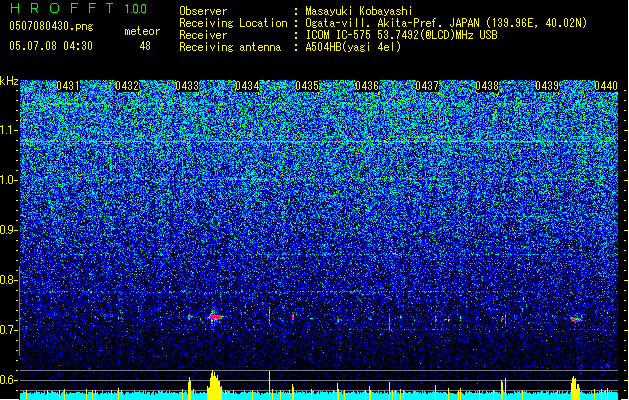Click the Ogata-vill. Akita-Pref. JAPAN location text
This screenshot has height=400, width=629.
click(x=446, y=23)
